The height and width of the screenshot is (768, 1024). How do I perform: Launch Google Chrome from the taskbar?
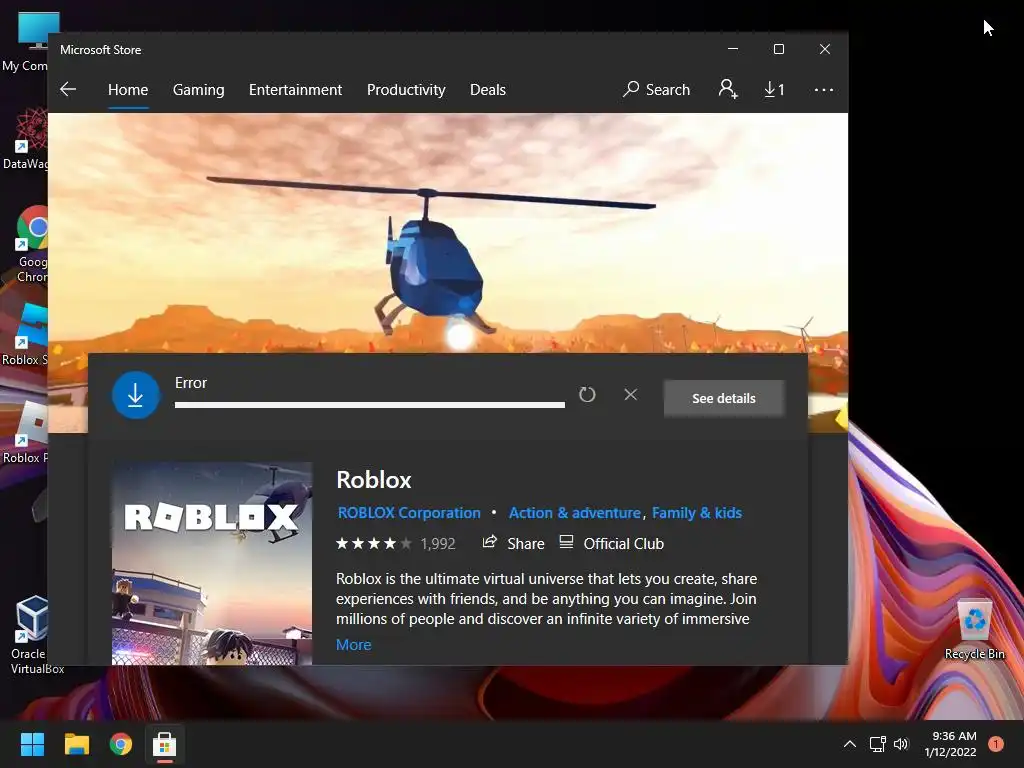[121, 744]
